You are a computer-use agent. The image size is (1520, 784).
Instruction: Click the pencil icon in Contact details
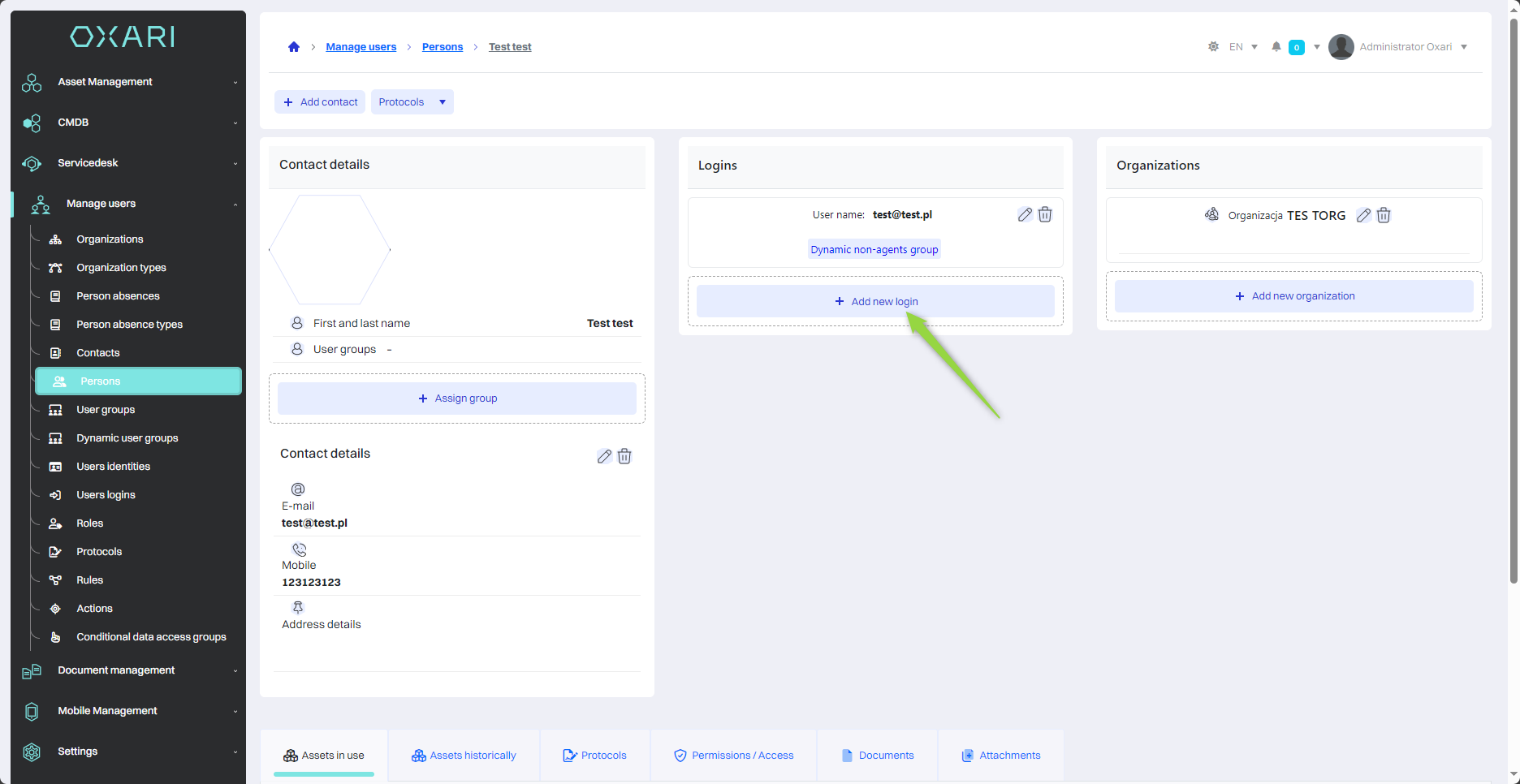point(604,456)
